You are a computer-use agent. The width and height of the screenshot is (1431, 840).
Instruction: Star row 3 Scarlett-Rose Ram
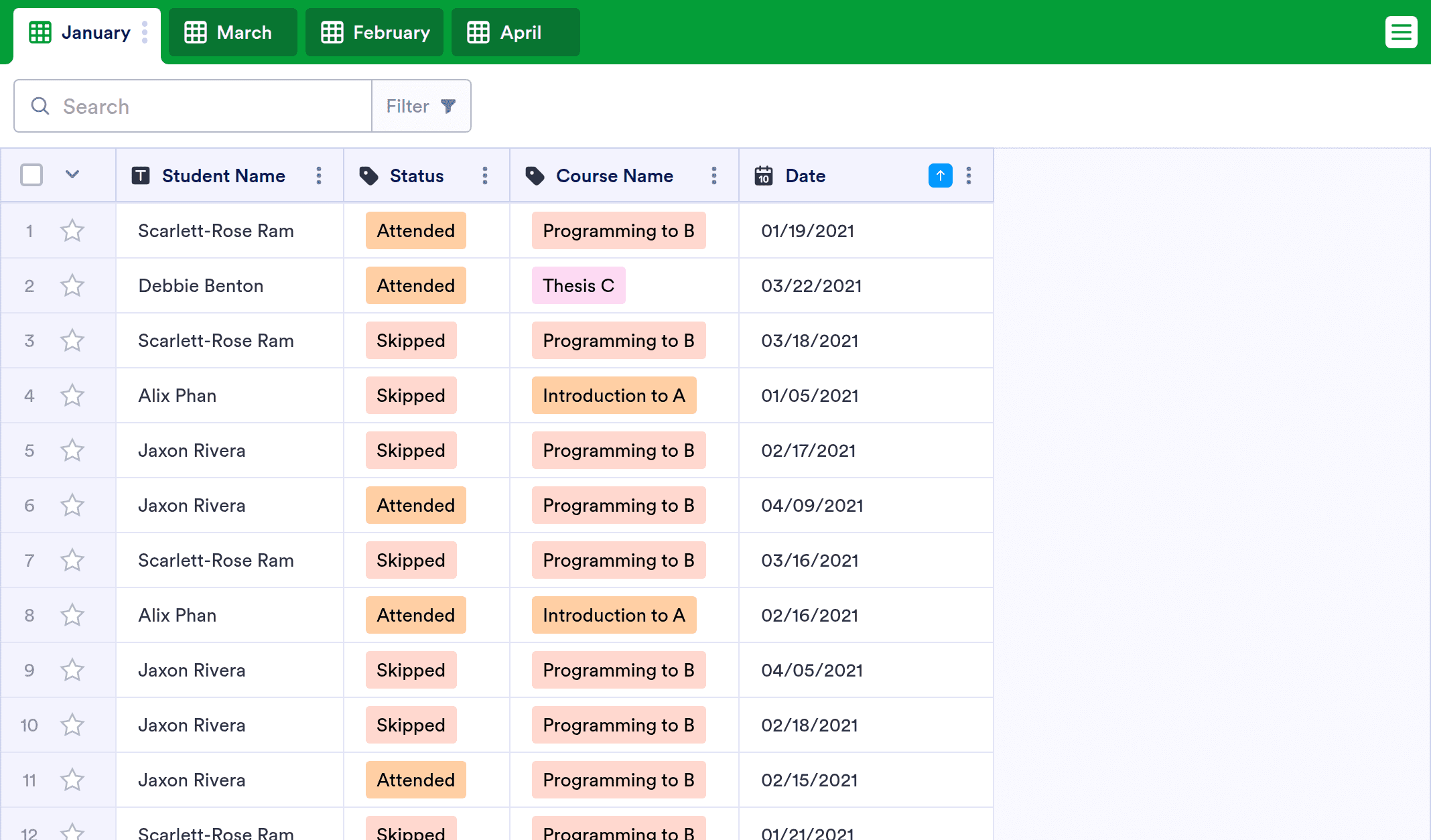pos(72,340)
